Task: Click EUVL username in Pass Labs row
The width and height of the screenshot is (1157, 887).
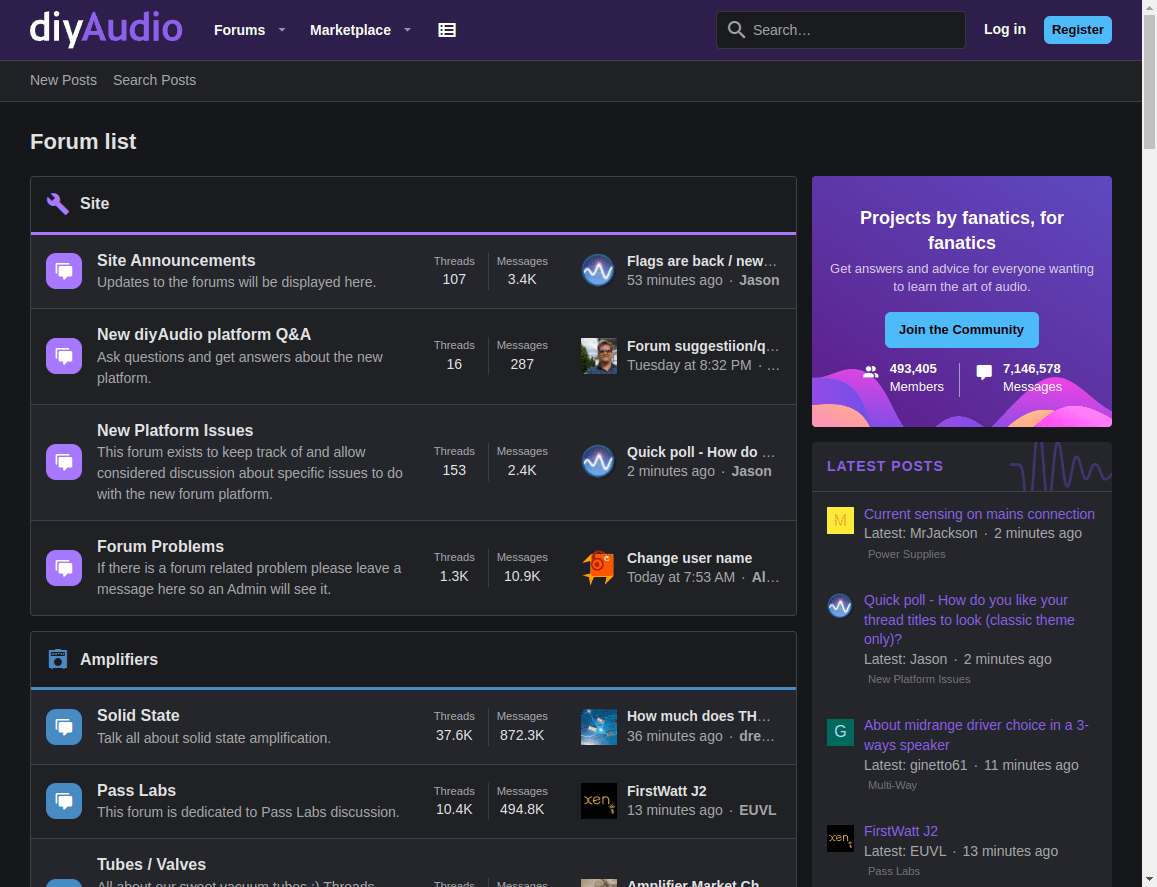Action: [x=758, y=810]
